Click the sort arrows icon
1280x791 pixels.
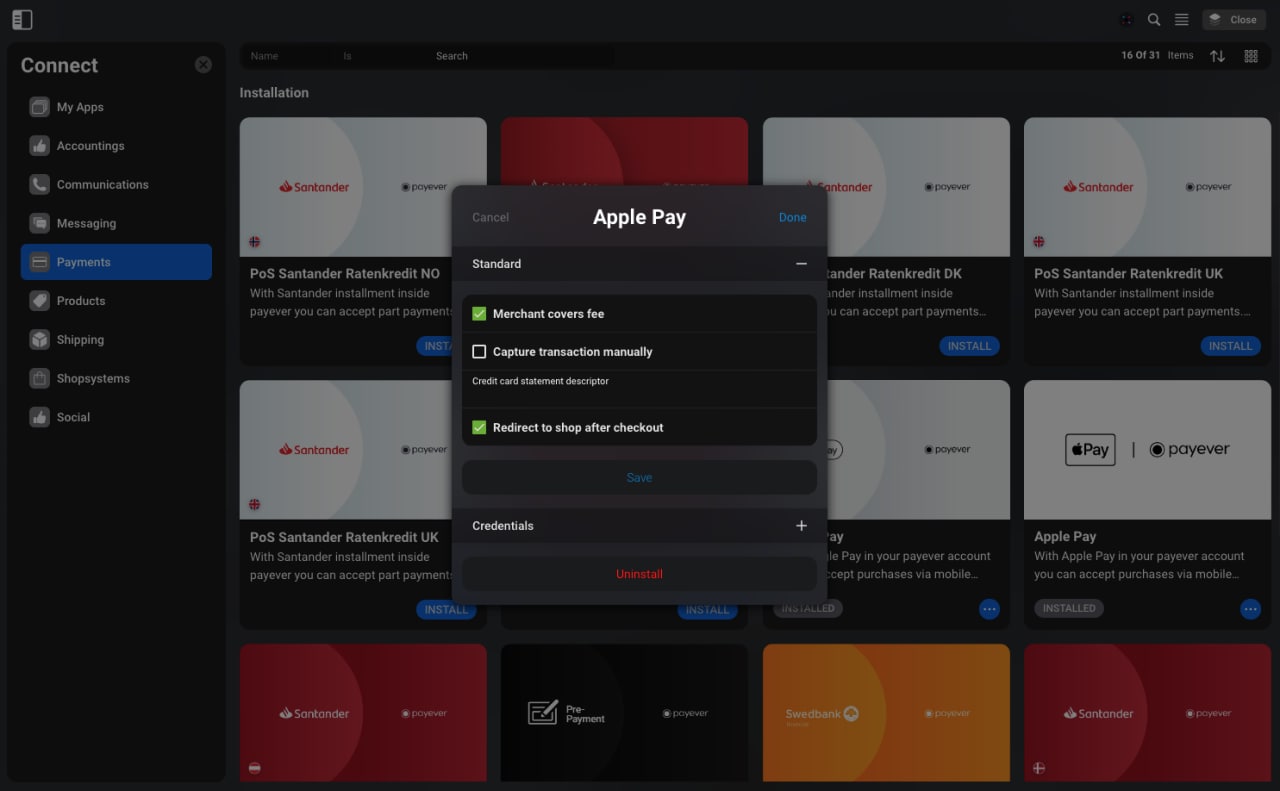(1217, 56)
